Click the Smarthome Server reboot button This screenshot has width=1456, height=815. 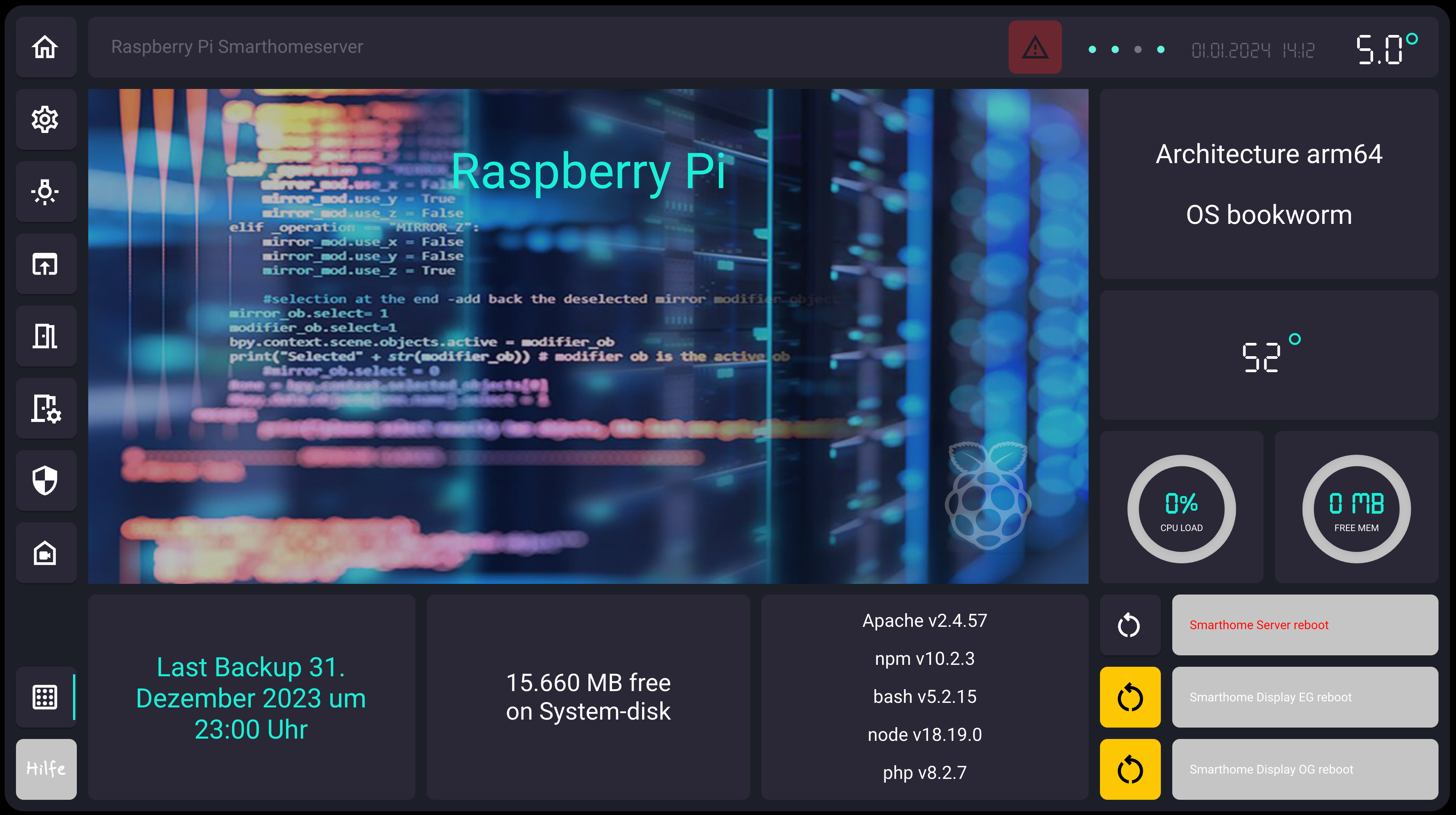(x=1305, y=625)
